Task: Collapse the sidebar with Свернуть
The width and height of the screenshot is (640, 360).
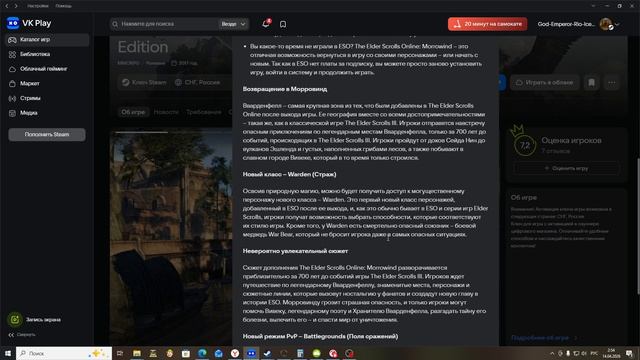Action: point(22,335)
